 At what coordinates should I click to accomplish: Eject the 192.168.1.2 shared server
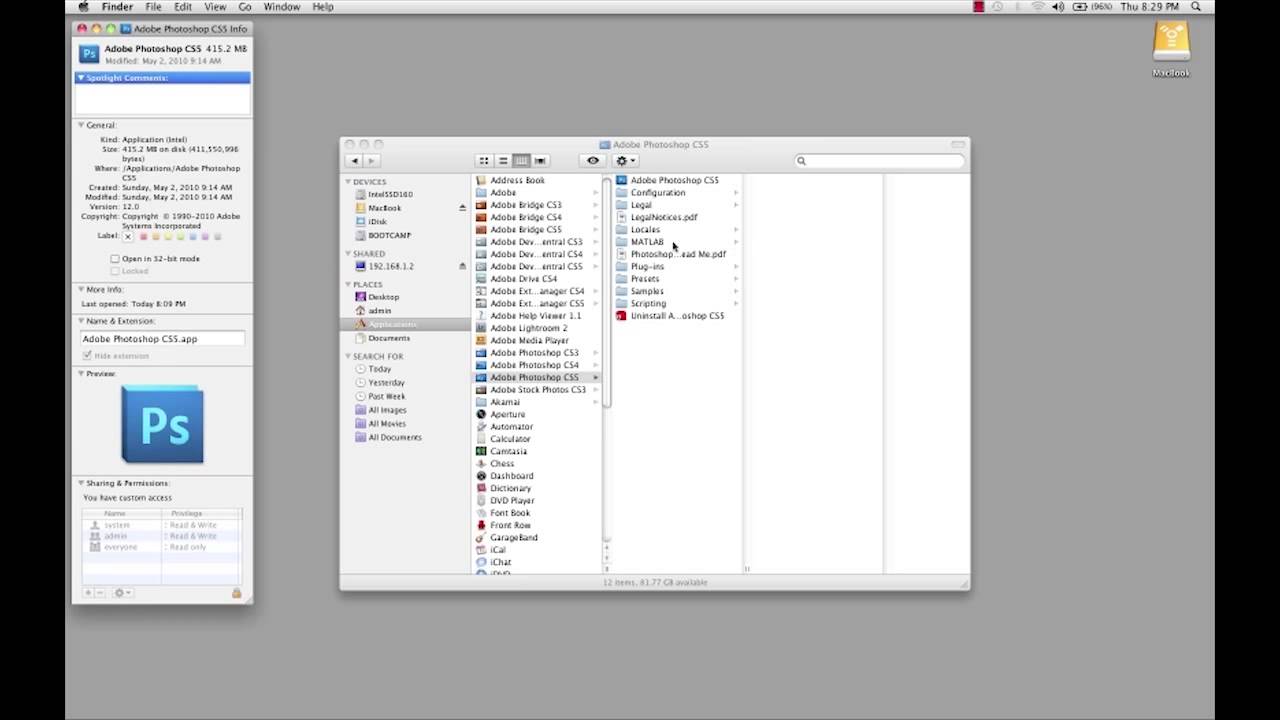[462, 266]
